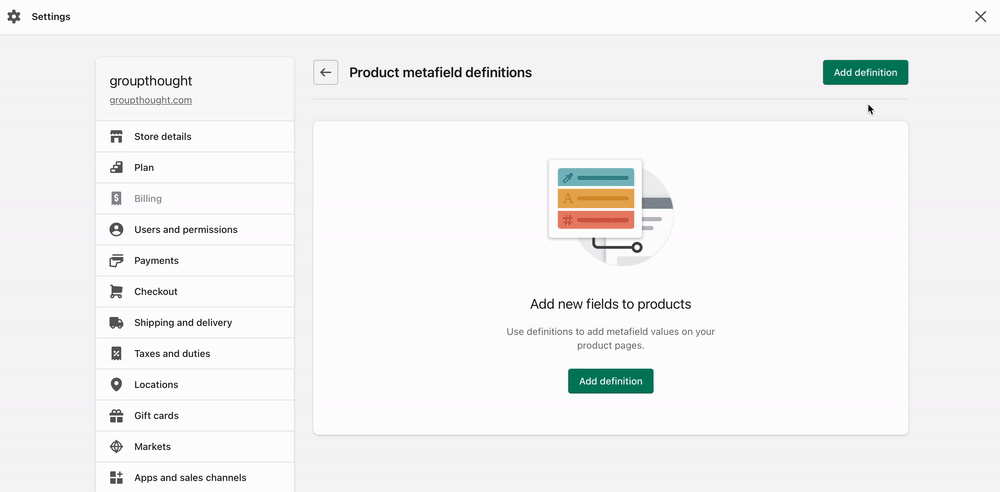The image size is (1000, 492).
Task: Select Checkout in the settings sidebar
Action: point(156,292)
